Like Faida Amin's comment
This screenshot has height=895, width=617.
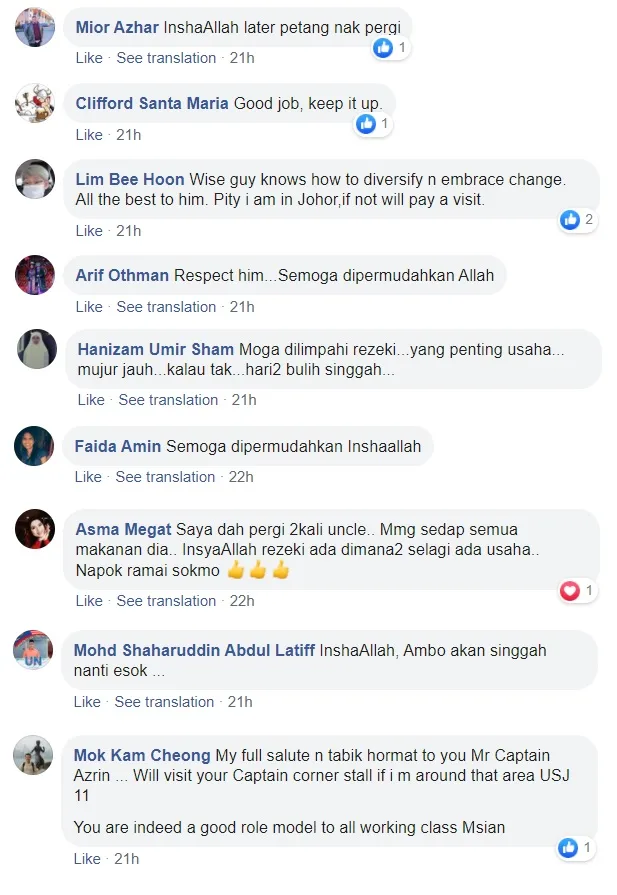point(88,477)
